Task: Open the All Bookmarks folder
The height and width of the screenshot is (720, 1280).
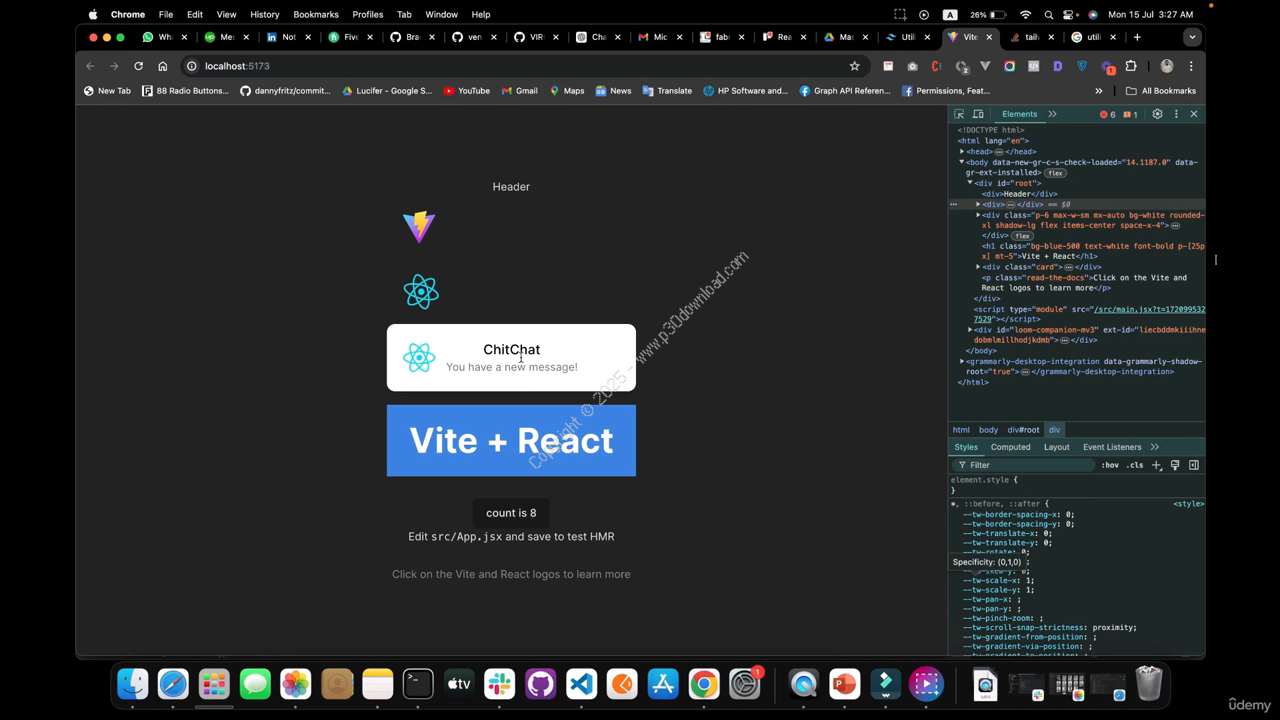Action: 1160,90
